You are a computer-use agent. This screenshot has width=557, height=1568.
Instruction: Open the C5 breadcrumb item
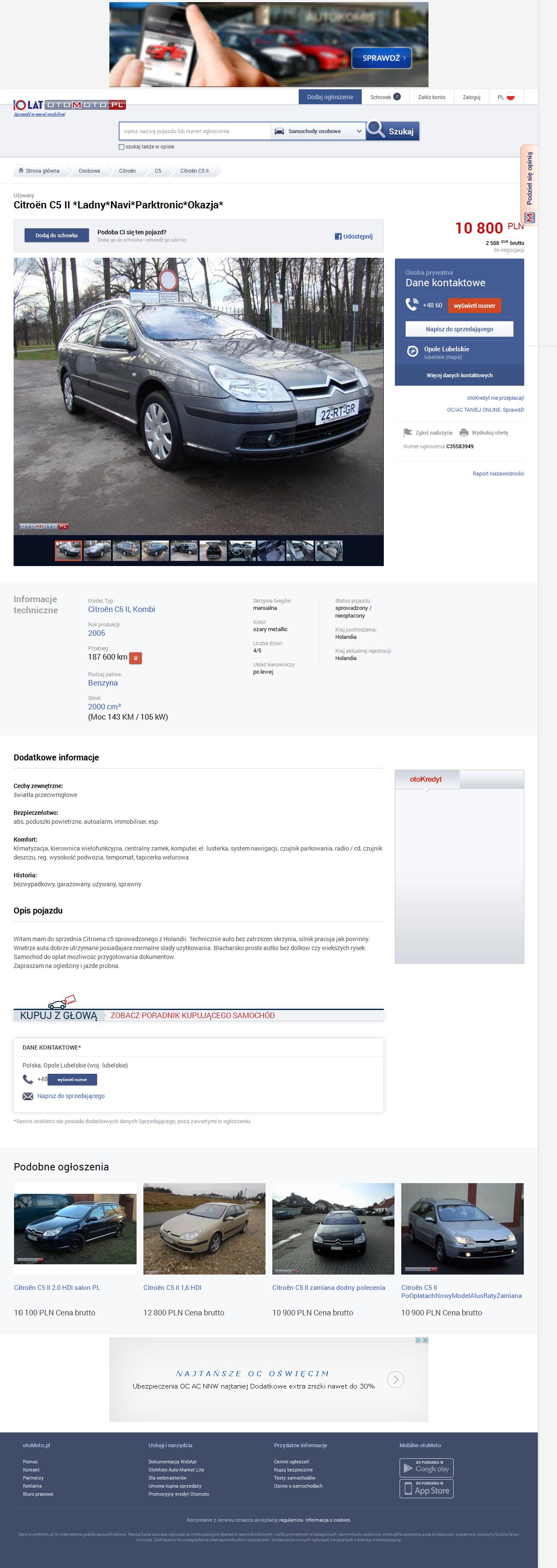click(x=158, y=171)
